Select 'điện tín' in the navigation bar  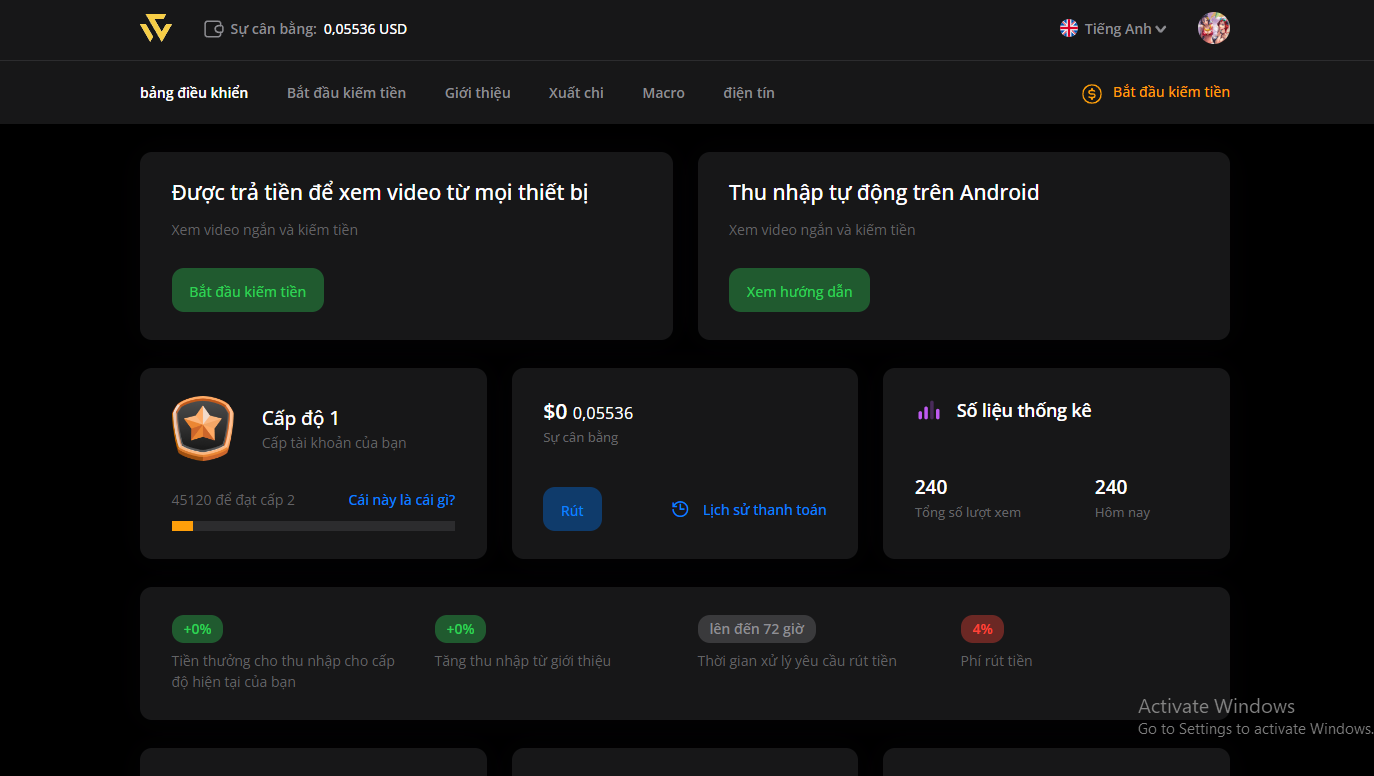point(748,92)
